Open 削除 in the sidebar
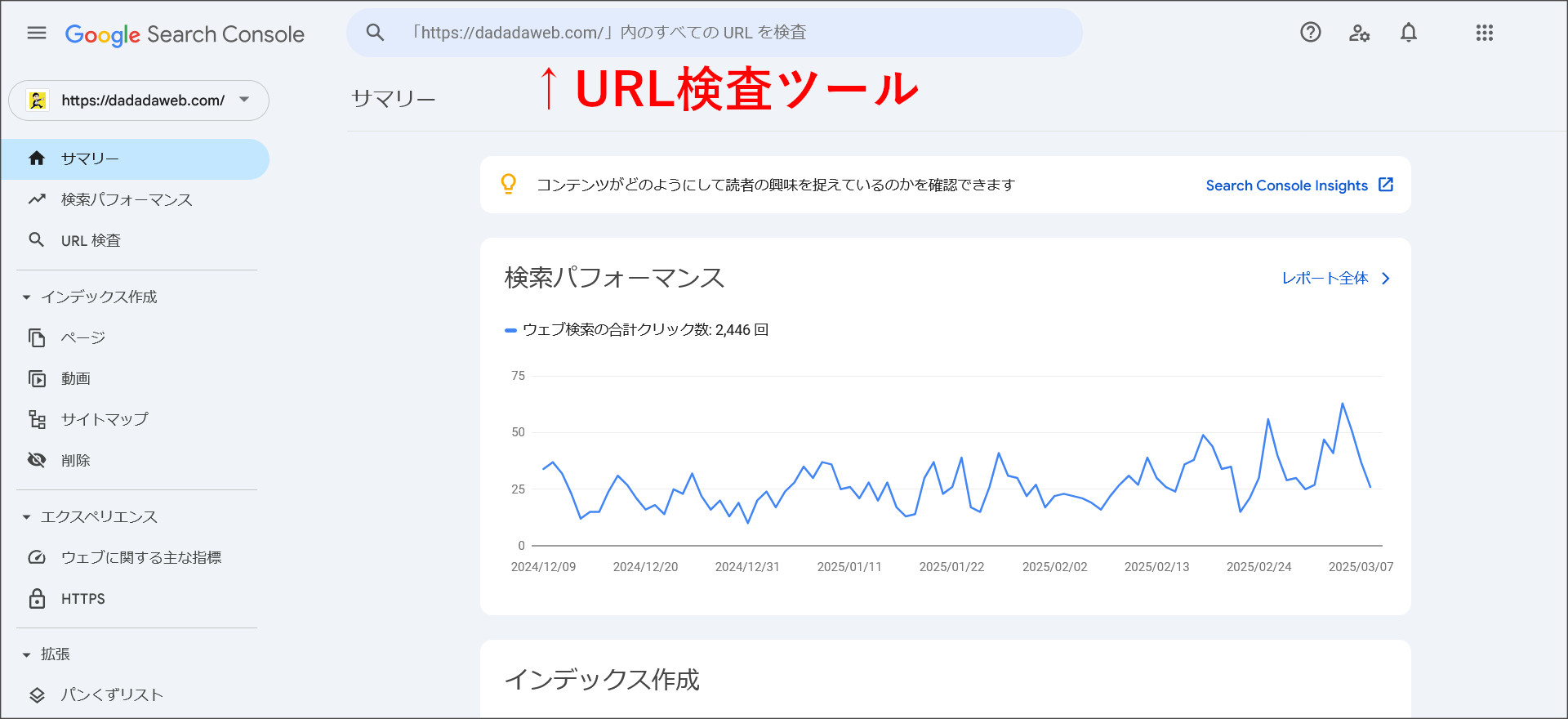The height and width of the screenshot is (719, 1568). (135, 460)
